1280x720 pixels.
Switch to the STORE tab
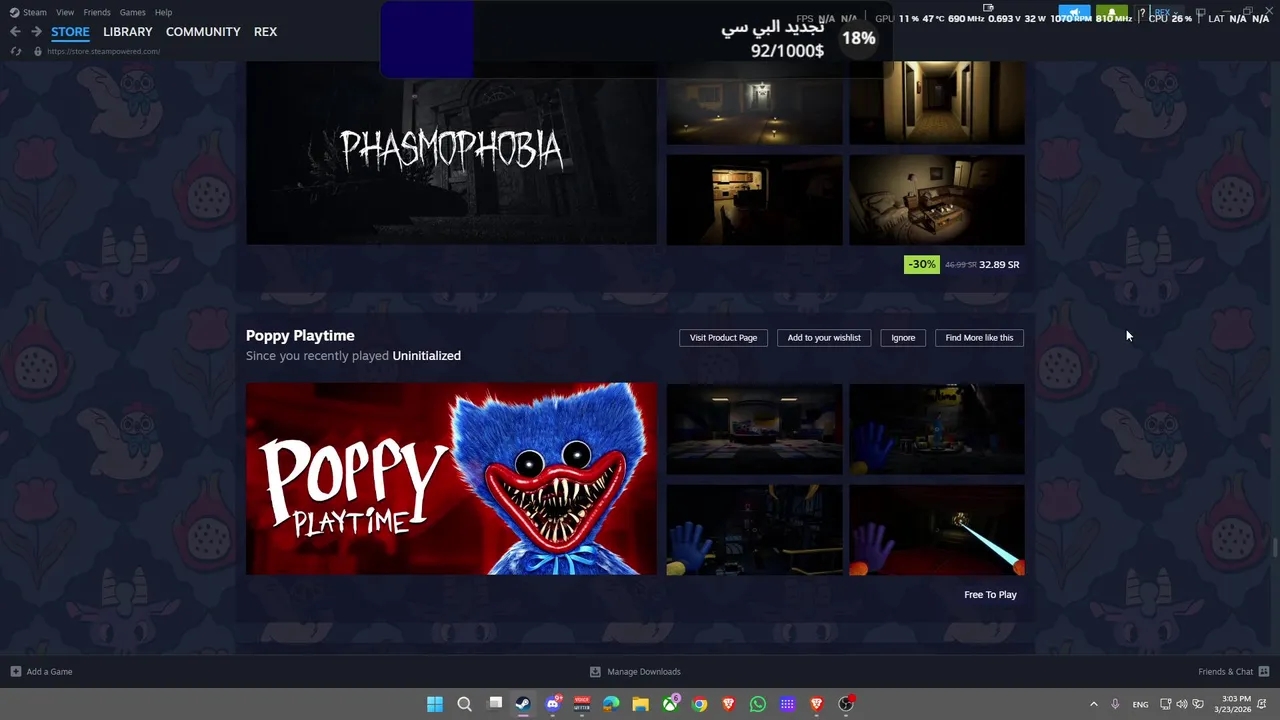pos(70,32)
